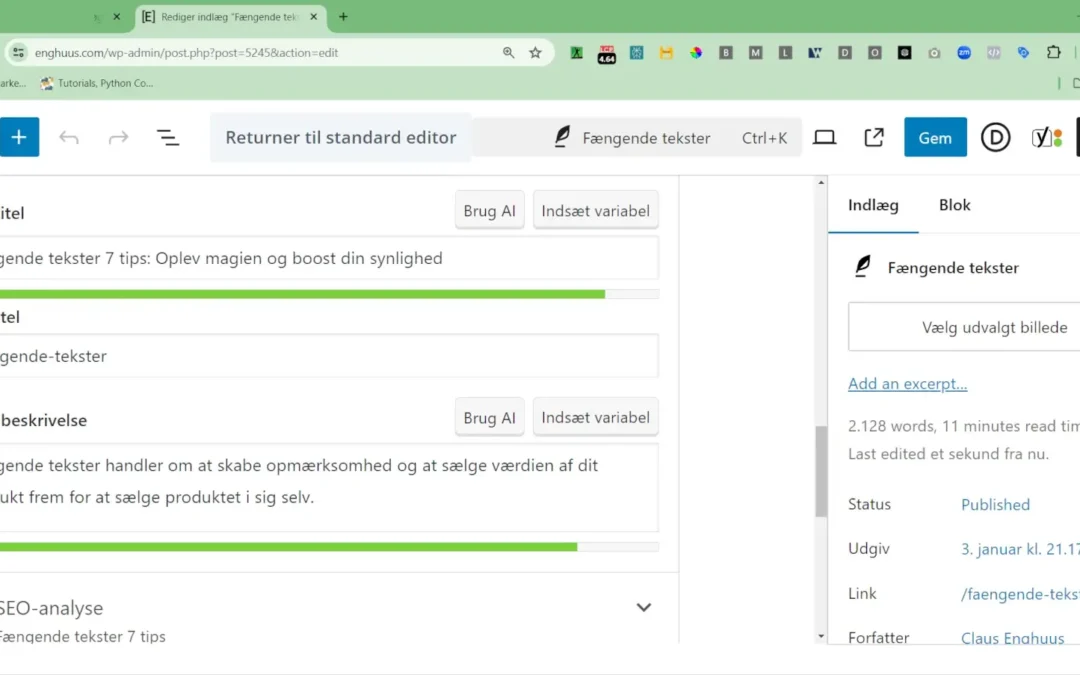Redo the last change
The width and height of the screenshot is (1080, 675).
pos(118,138)
